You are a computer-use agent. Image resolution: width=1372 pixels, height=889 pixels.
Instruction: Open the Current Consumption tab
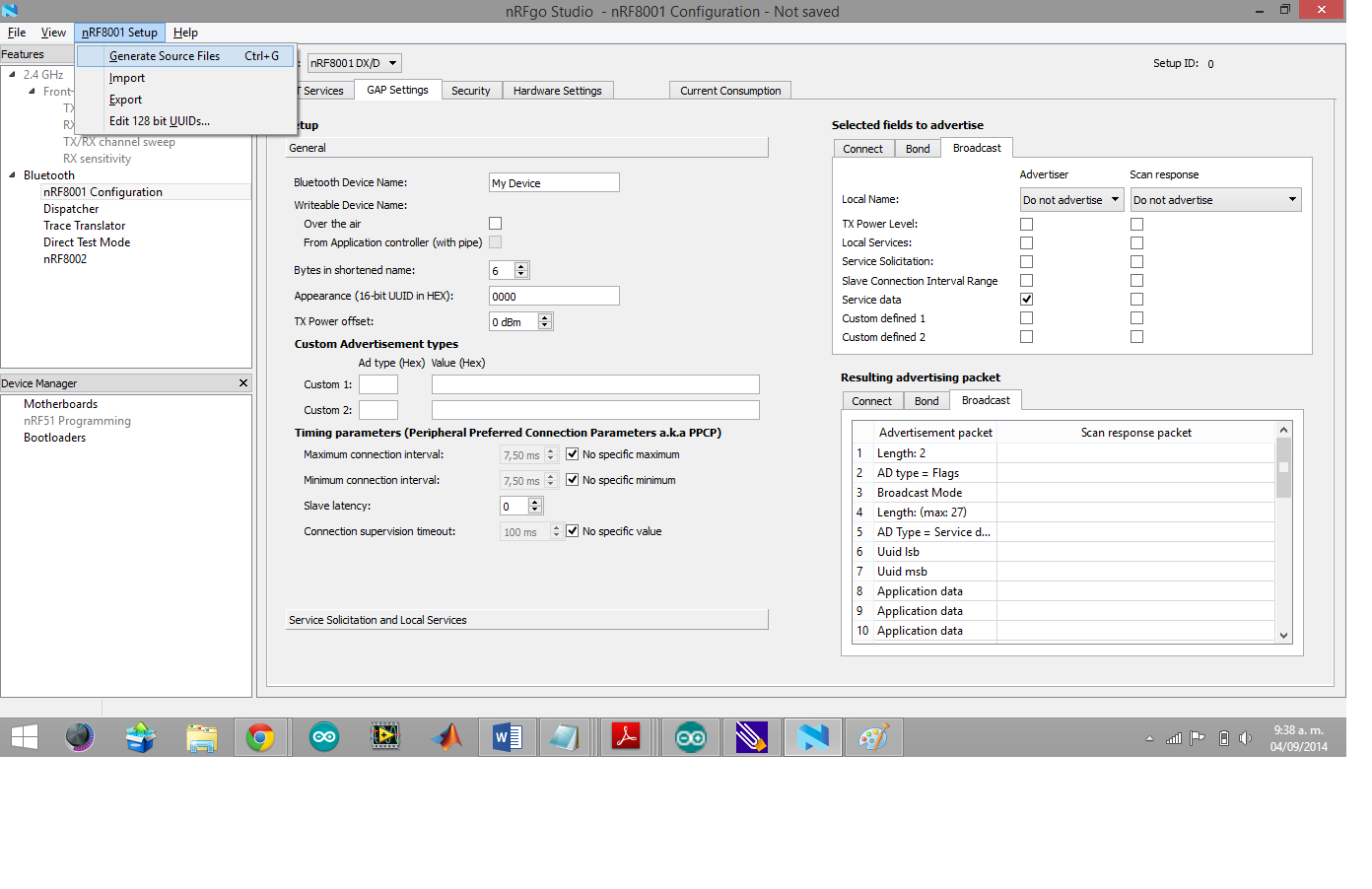730,91
